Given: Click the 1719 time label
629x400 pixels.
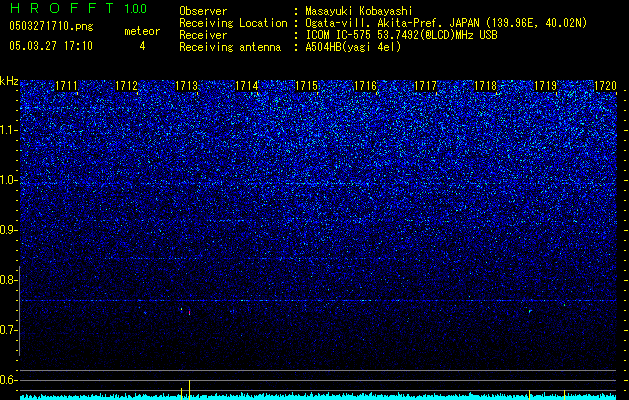Looking at the screenshot, I should pos(546,86).
